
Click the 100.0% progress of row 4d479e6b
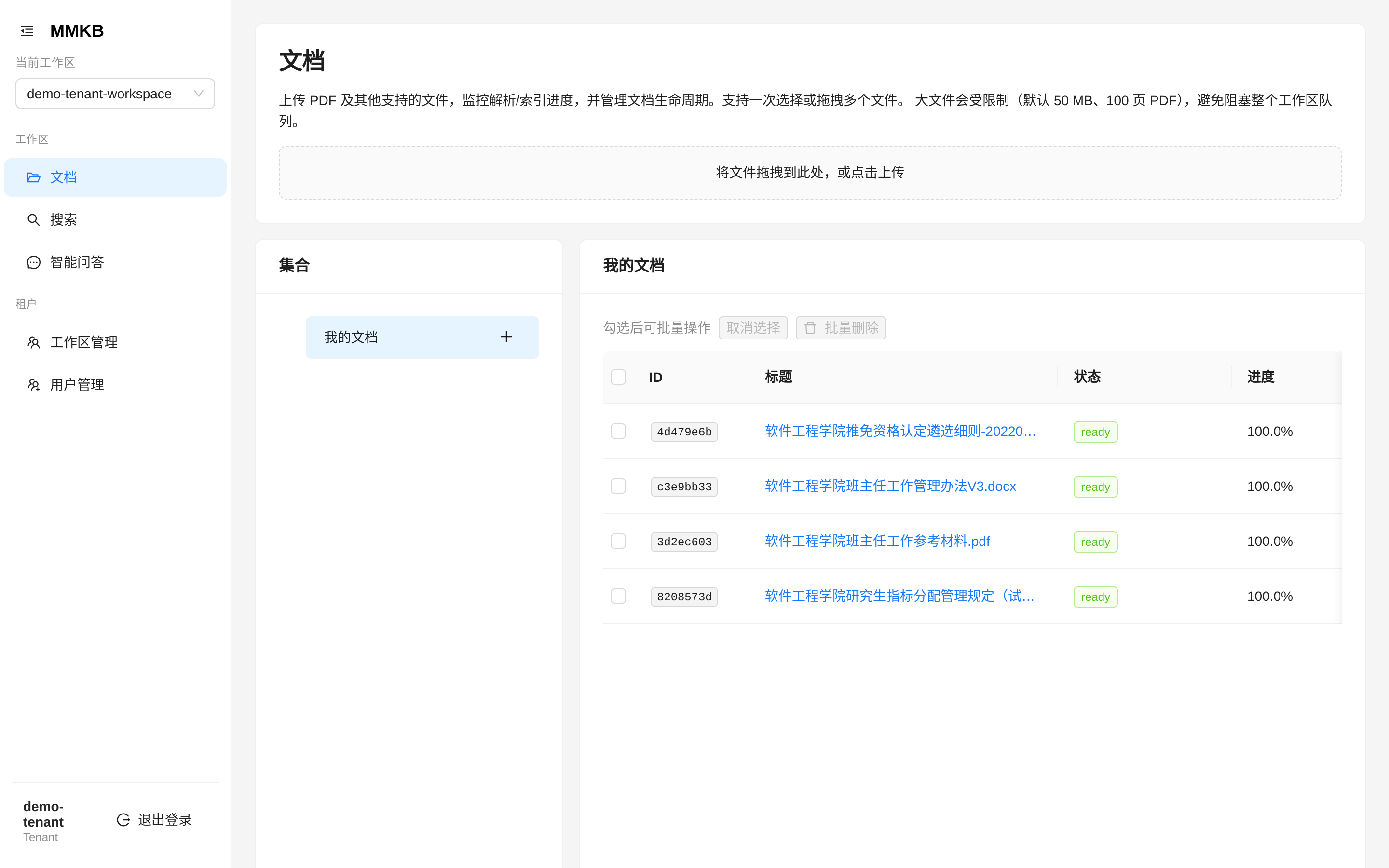tap(1269, 431)
